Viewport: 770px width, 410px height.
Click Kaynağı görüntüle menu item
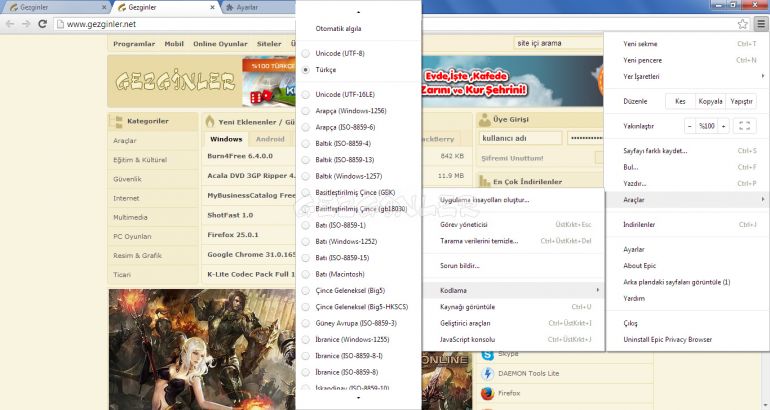[x=514, y=307]
